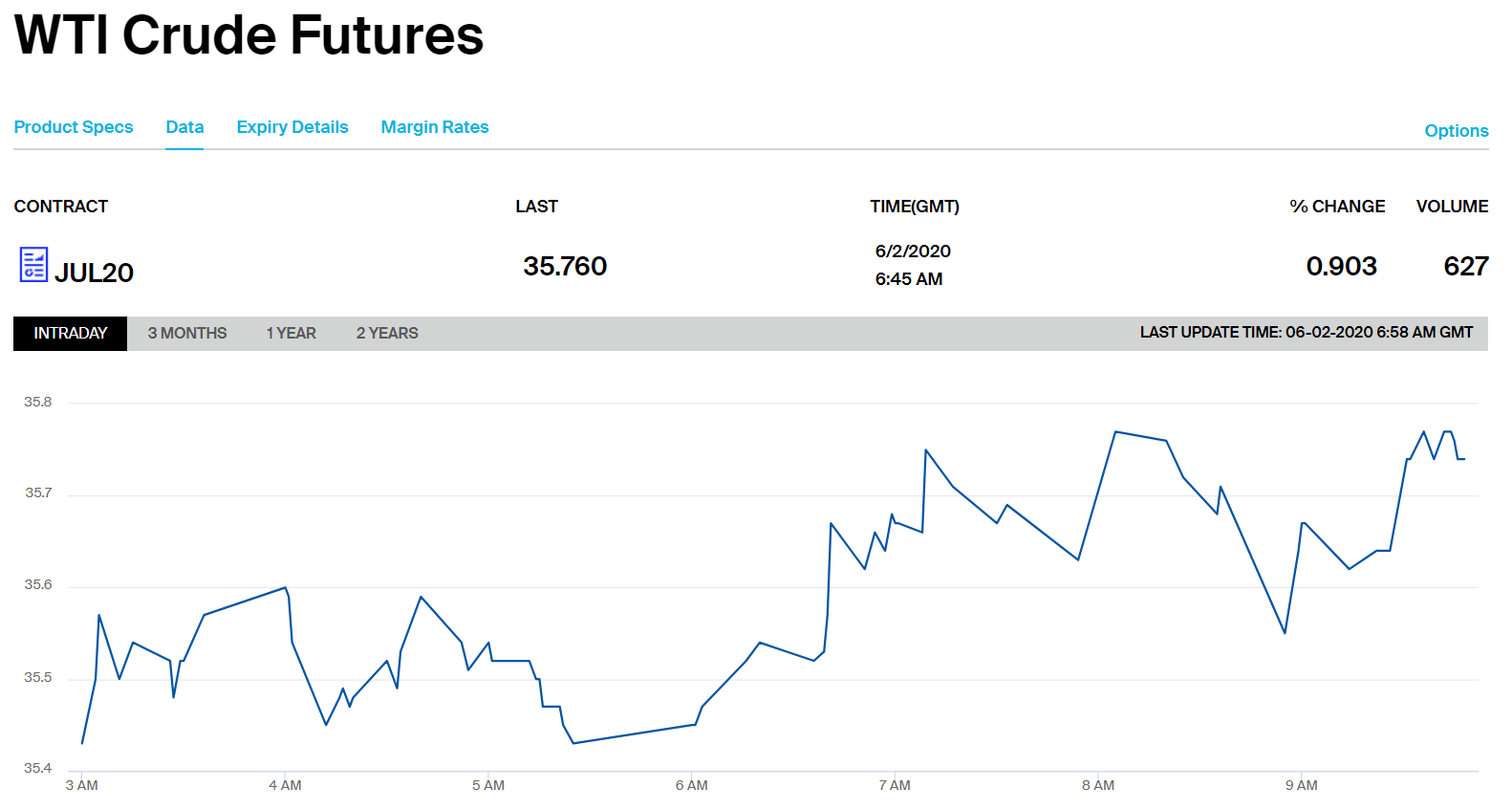Click the VOLUME column header
The height and width of the screenshot is (810, 1512).
coord(1452,207)
